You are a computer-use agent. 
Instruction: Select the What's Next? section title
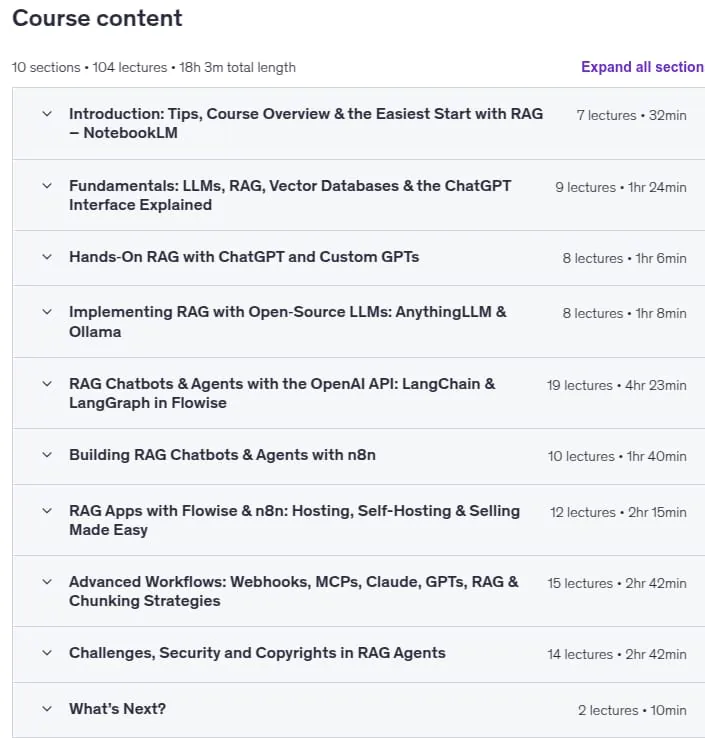pos(117,709)
